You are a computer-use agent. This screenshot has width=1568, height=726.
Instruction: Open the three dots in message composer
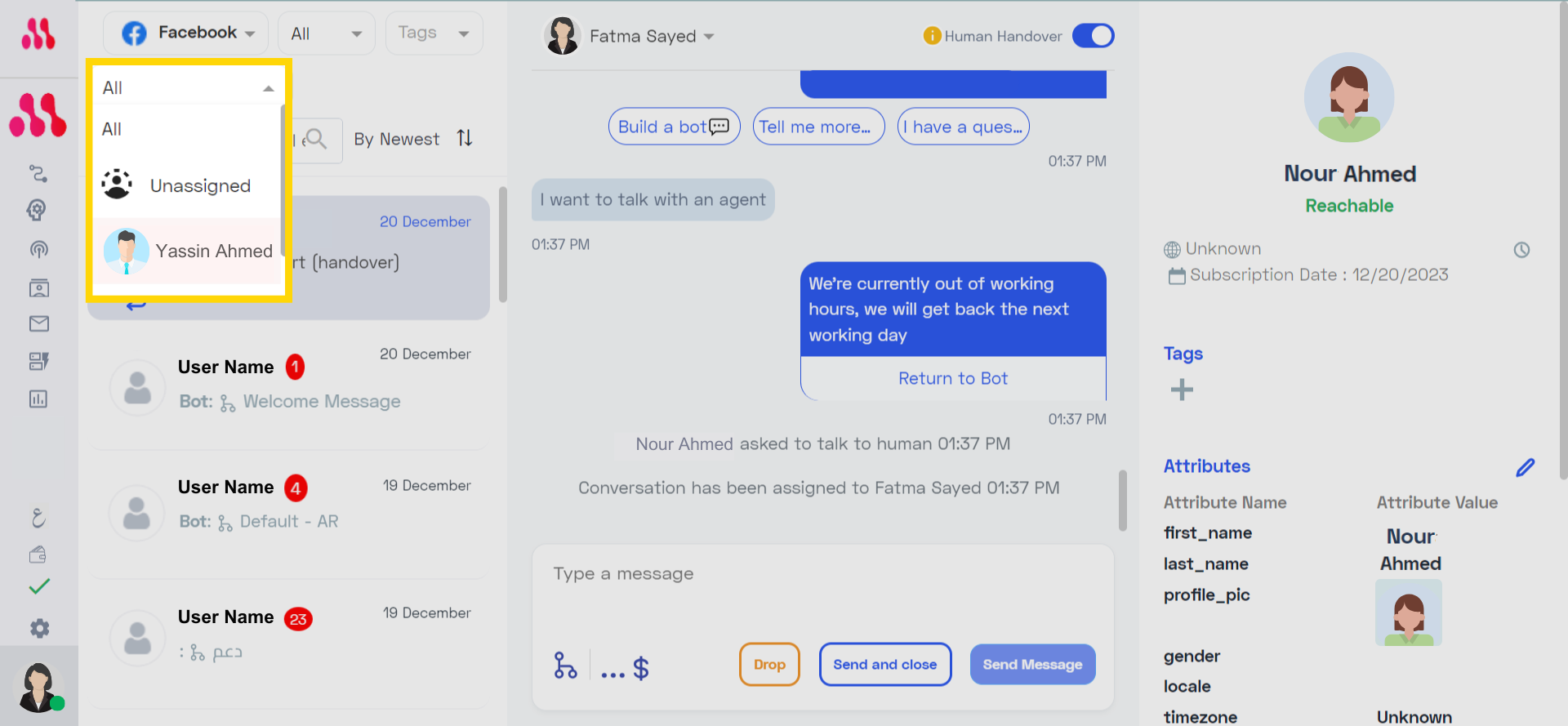tap(612, 675)
